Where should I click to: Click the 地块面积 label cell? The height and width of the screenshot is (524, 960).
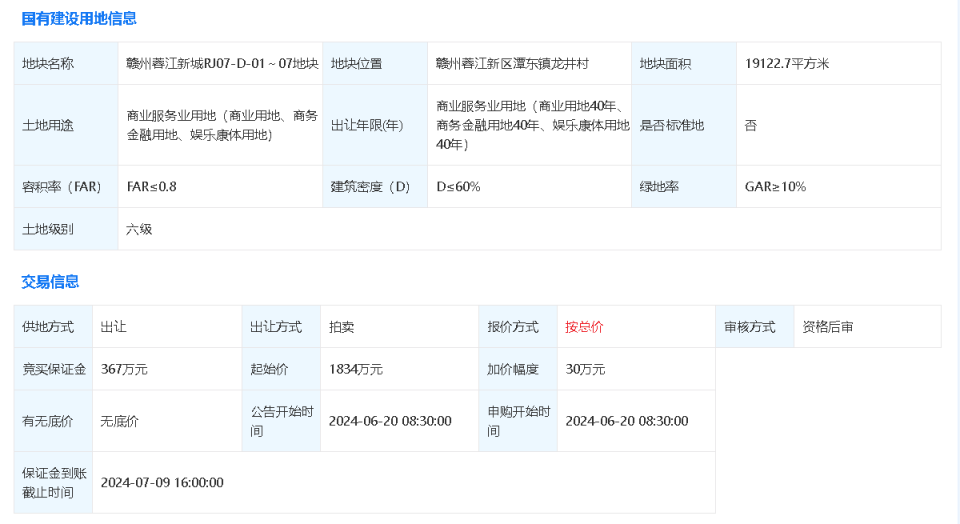coord(684,64)
